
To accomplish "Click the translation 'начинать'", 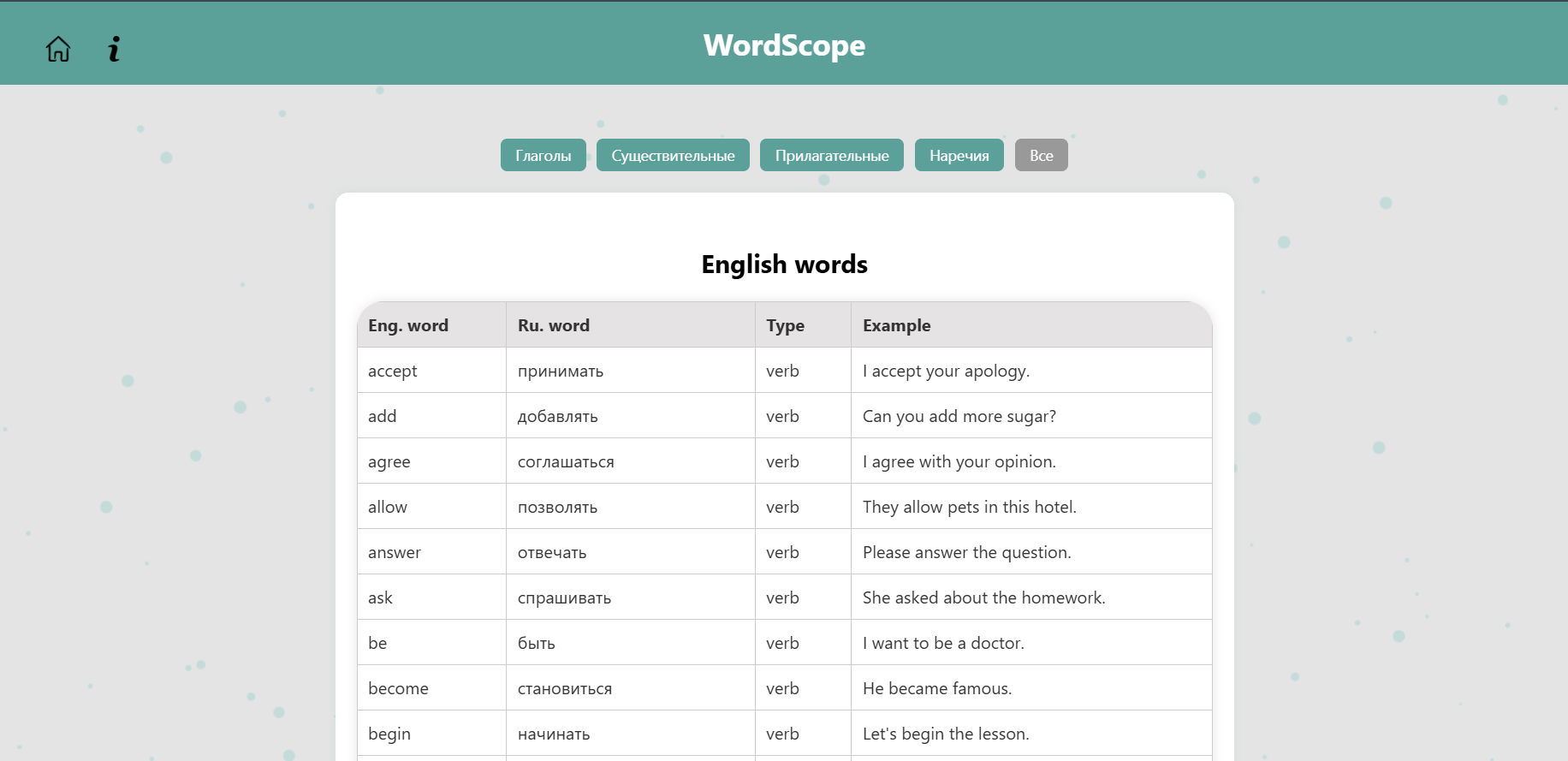I will point(554,734).
